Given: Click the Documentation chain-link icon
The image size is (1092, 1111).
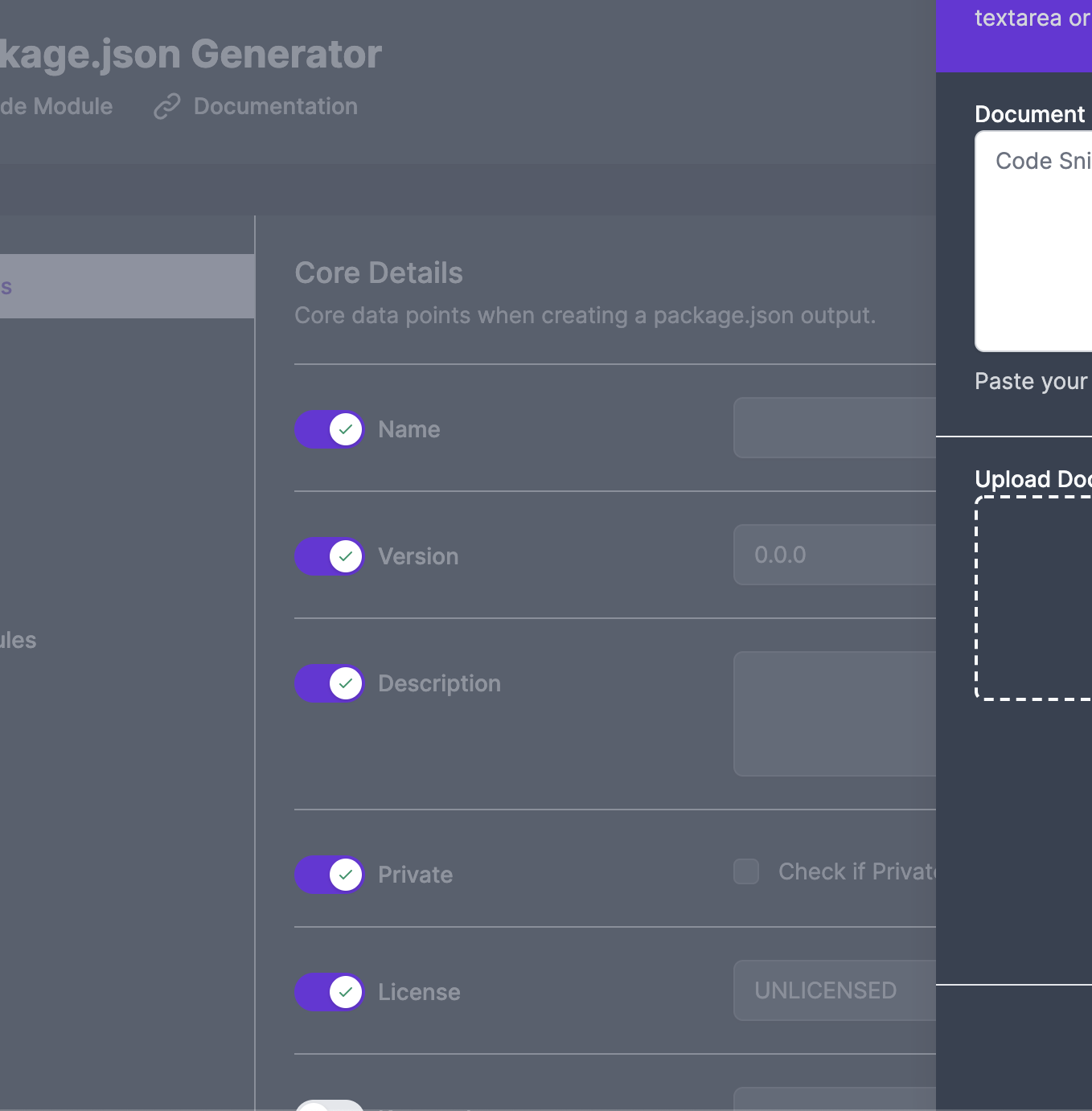Looking at the screenshot, I should pos(166,106).
